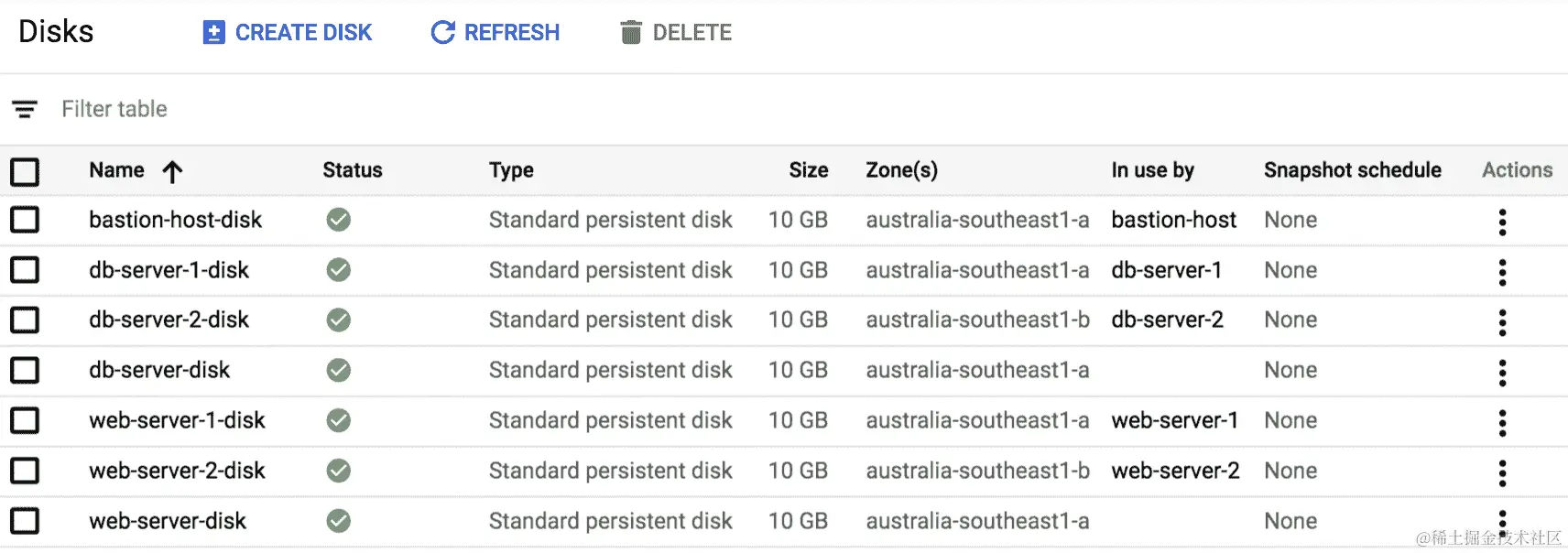Open the web-server-2 instance link
The width and height of the screenshot is (1568, 553).
tap(1175, 471)
